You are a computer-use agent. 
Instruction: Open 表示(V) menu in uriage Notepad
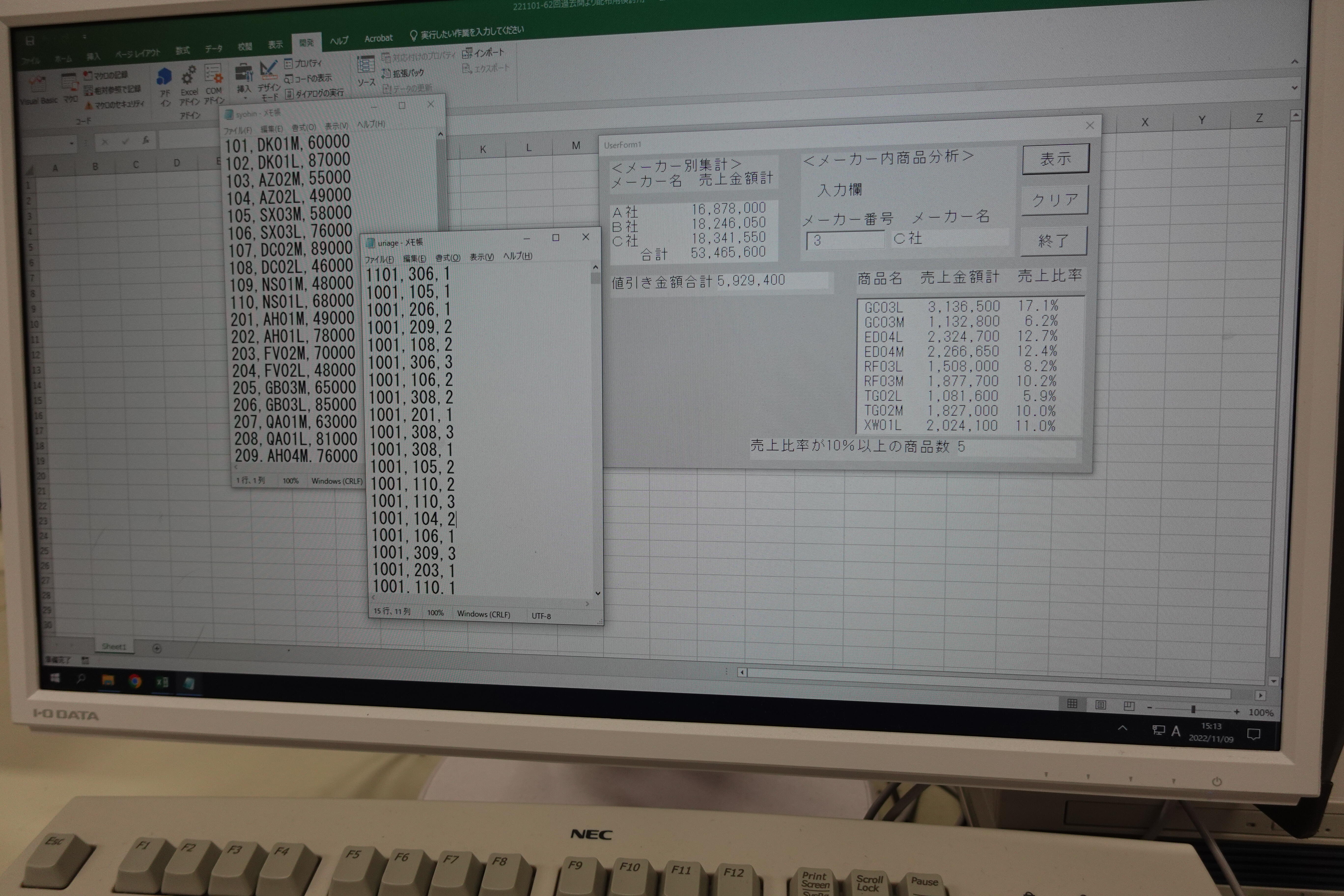tap(481, 257)
